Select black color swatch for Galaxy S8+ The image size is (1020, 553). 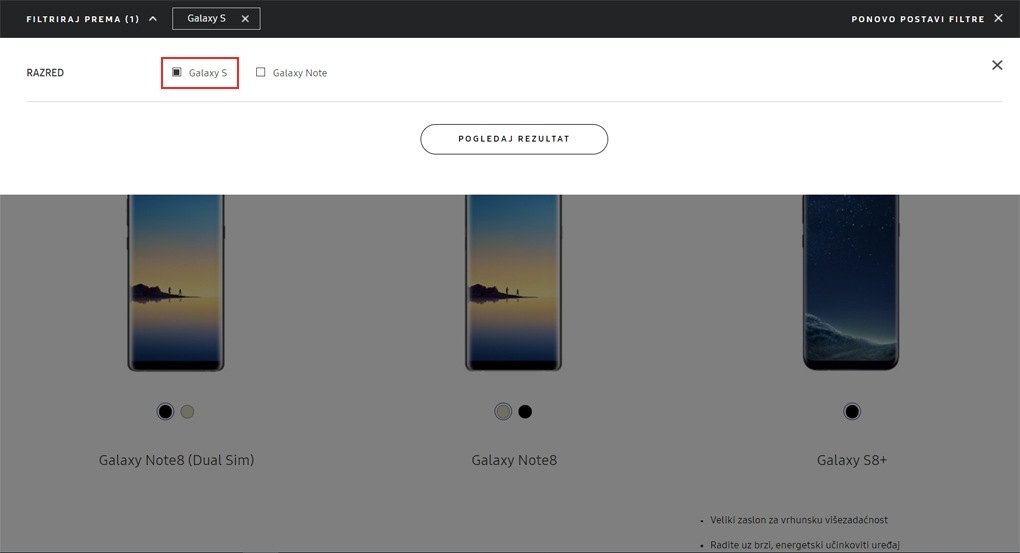[852, 412]
